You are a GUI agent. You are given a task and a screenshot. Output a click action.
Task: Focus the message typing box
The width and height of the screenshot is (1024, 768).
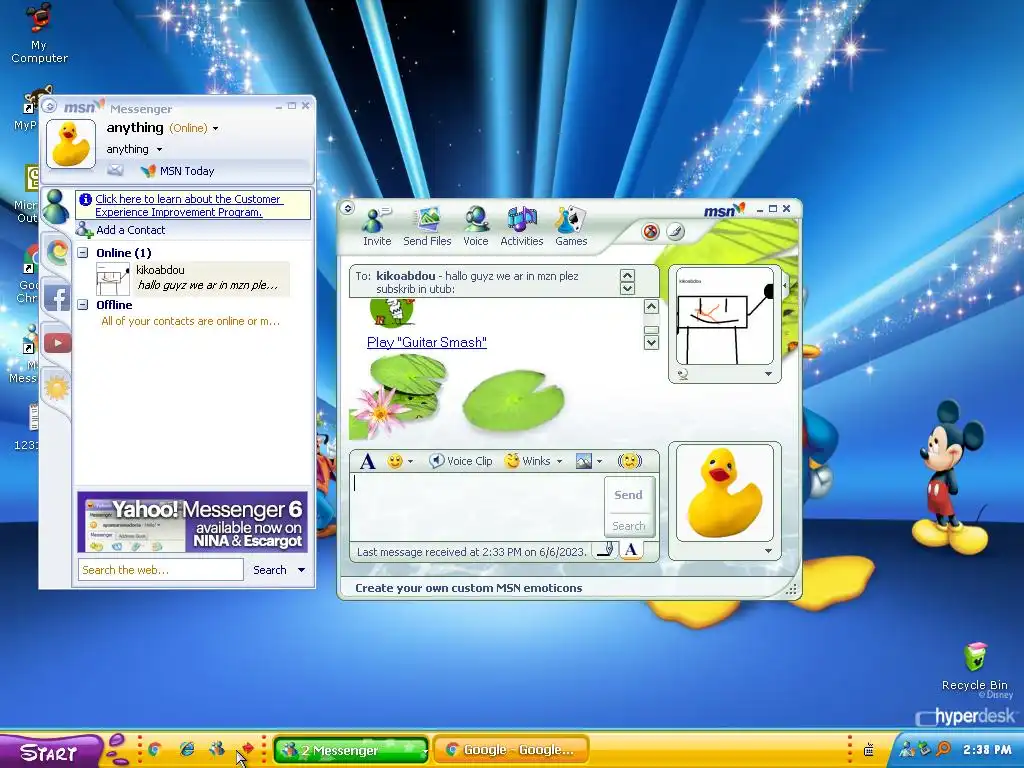click(x=477, y=507)
